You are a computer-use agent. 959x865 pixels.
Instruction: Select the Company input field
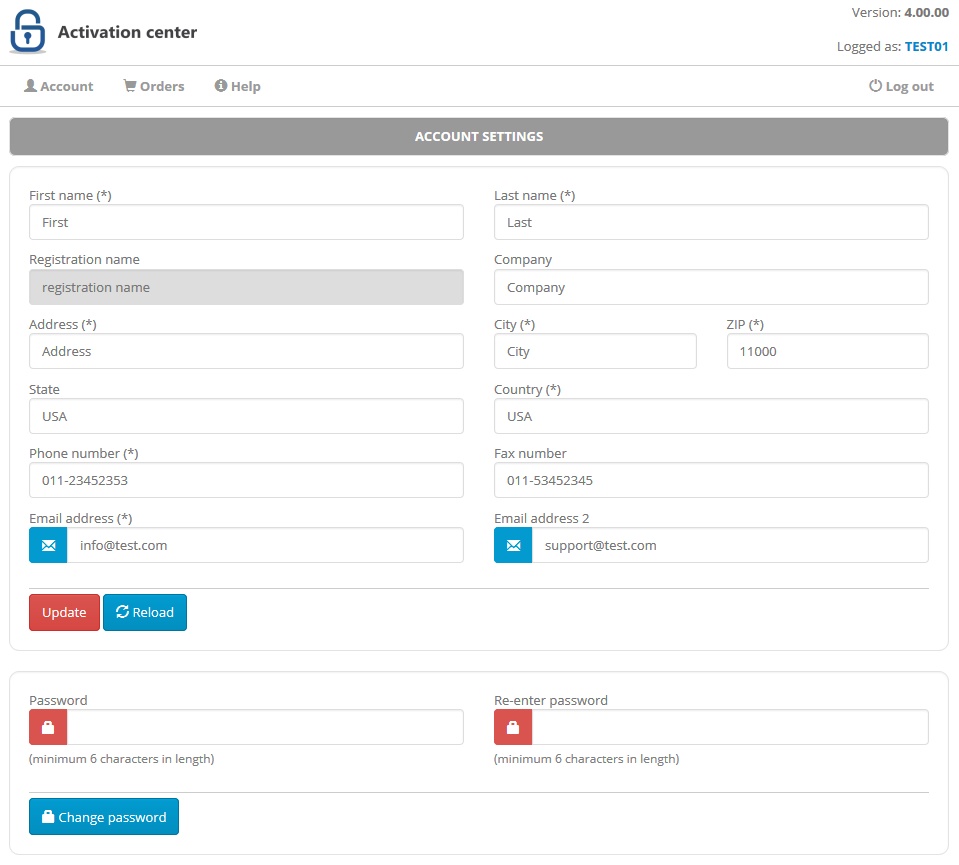[711, 287]
